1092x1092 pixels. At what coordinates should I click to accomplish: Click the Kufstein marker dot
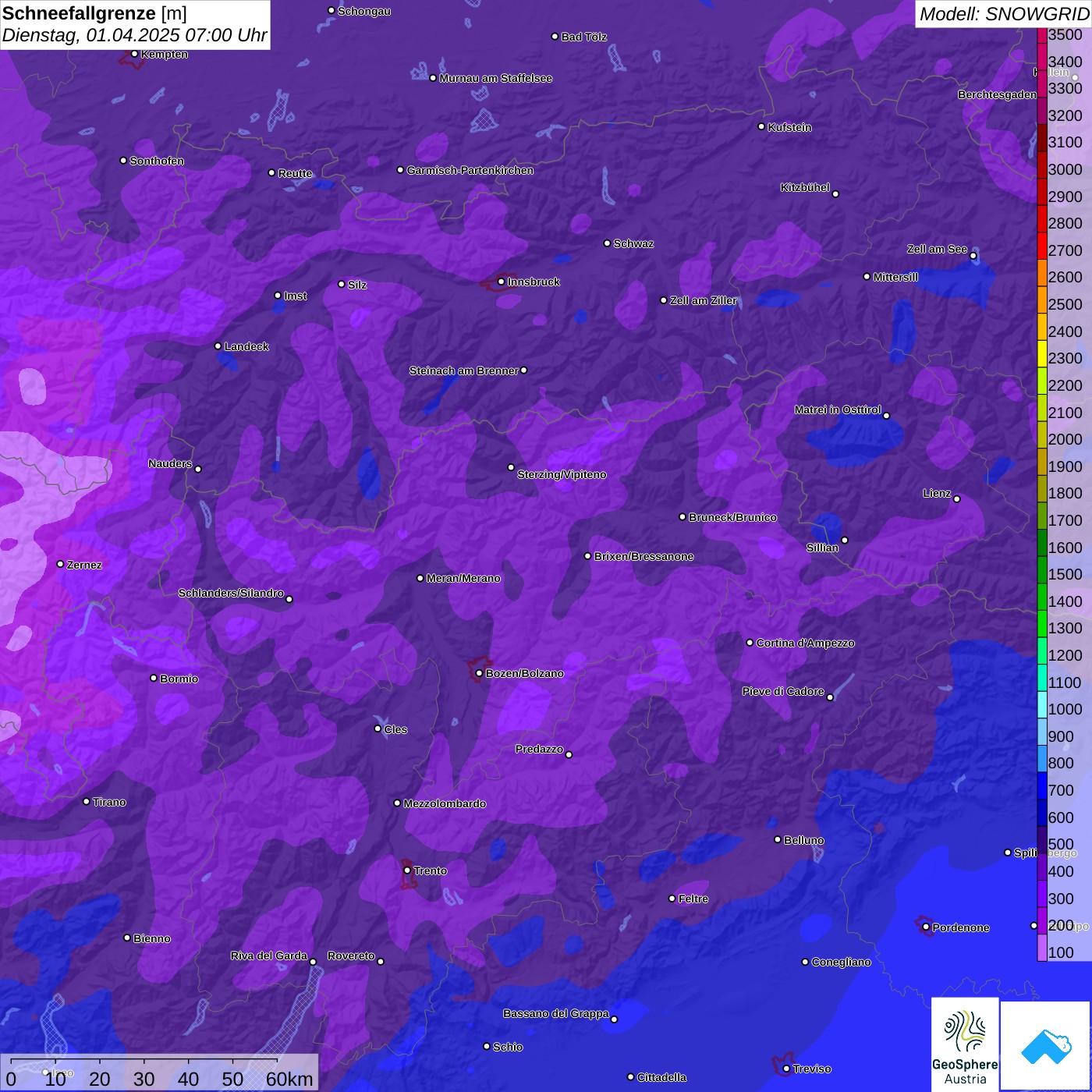pos(762,126)
